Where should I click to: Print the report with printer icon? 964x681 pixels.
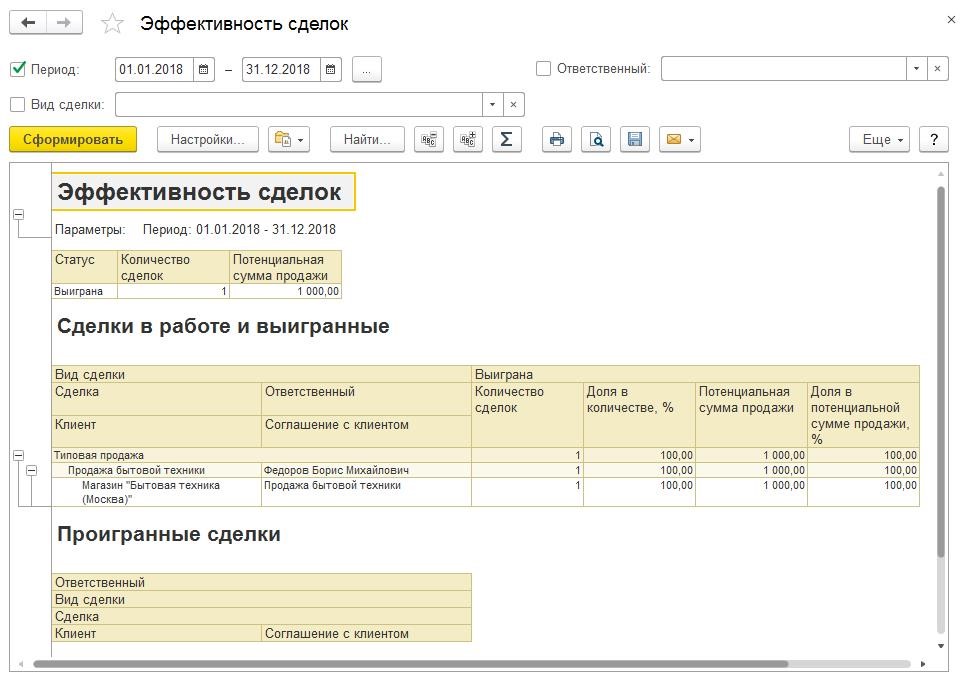[557, 140]
